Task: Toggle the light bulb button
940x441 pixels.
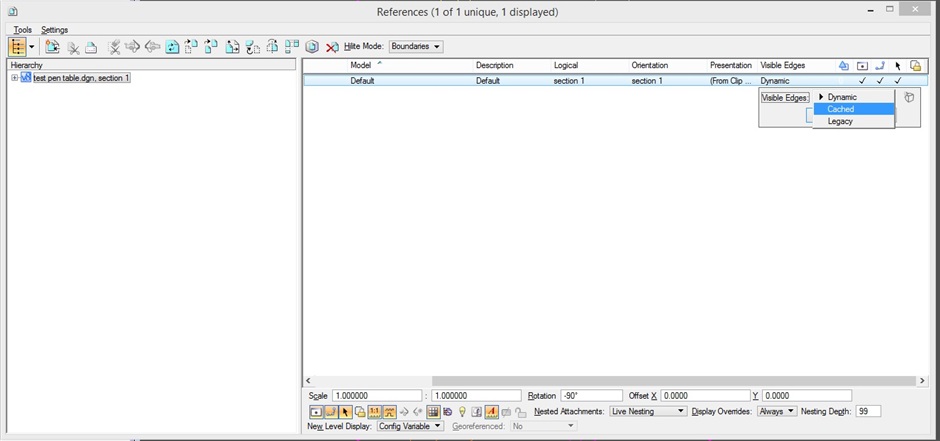Action: click(462, 412)
